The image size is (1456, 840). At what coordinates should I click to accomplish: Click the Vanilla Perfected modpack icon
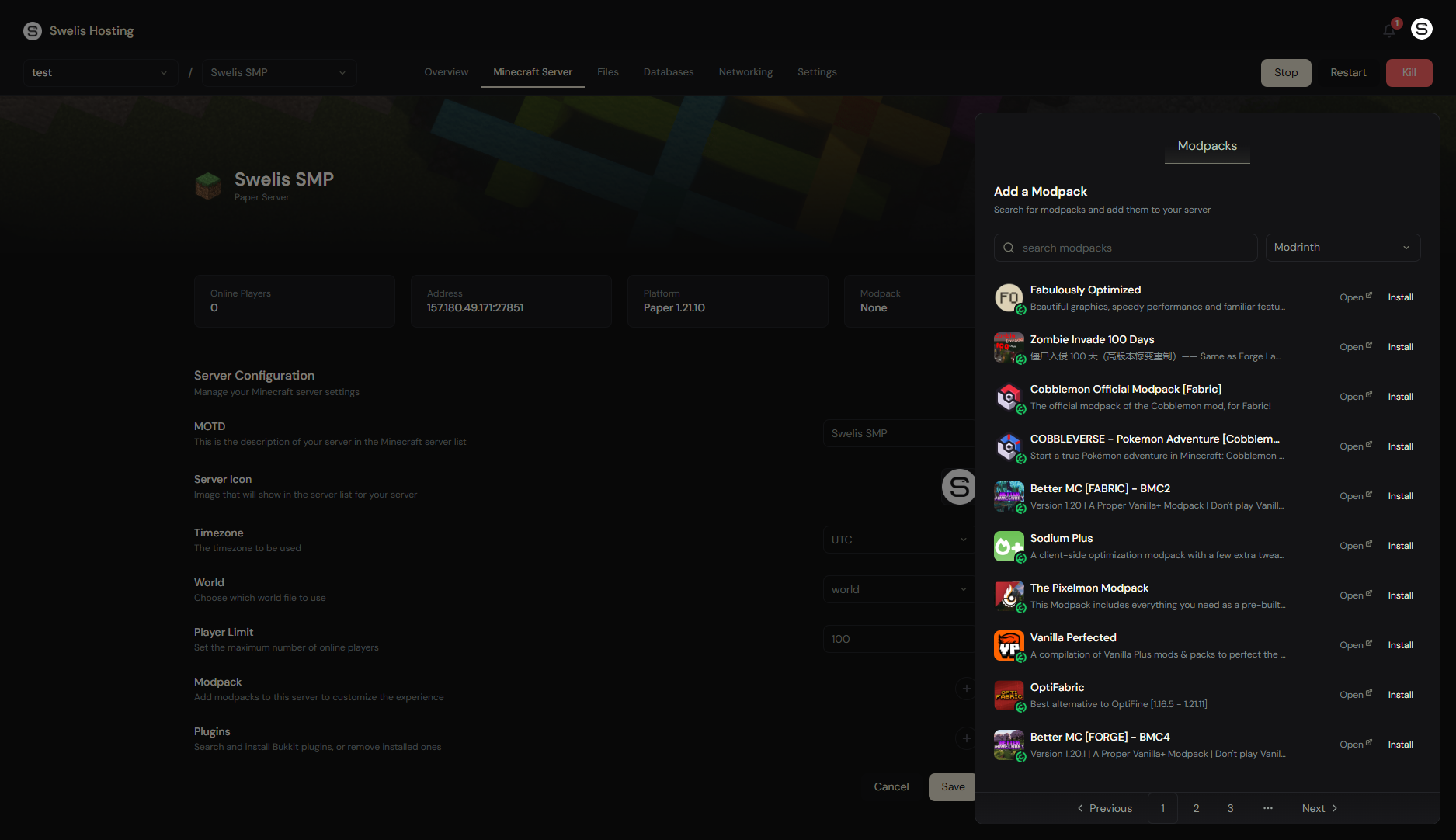point(1008,645)
